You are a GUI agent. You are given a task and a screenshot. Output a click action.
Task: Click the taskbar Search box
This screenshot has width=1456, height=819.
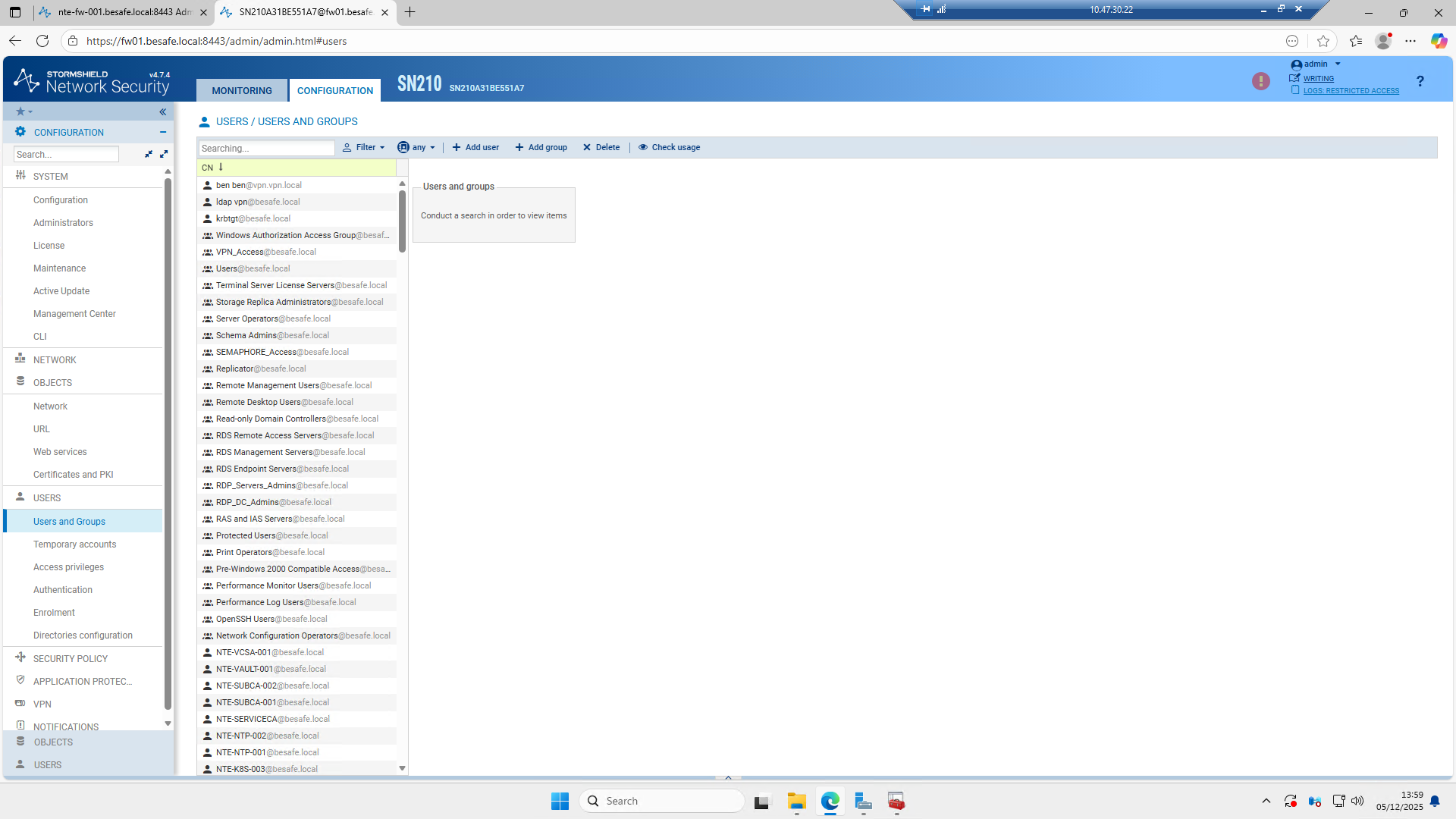(662, 801)
